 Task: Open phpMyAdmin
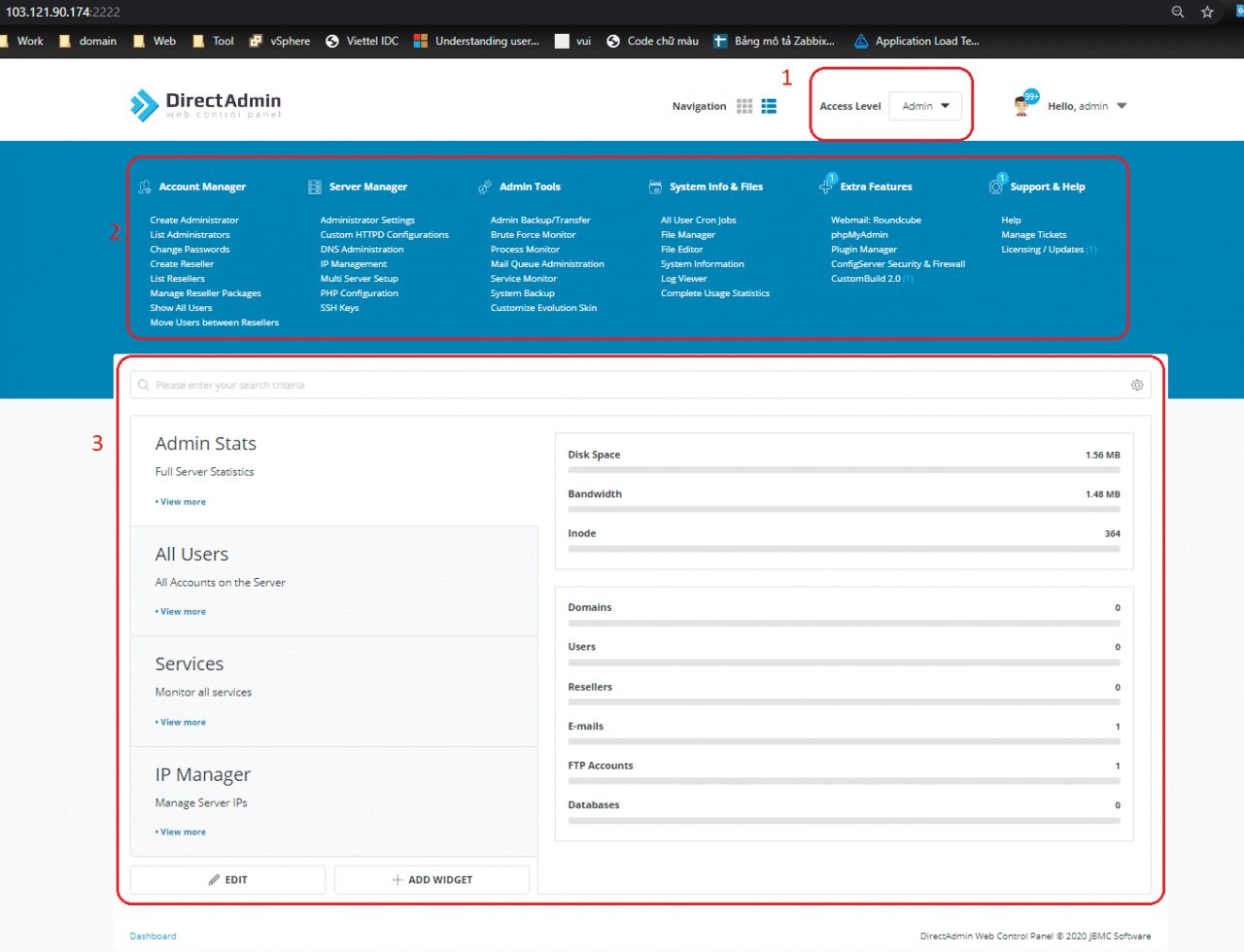pyautogui.click(x=859, y=235)
